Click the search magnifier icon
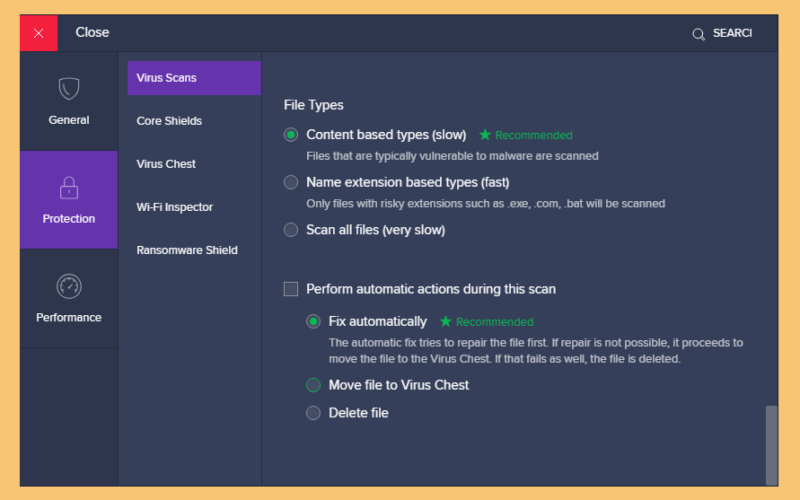Screen dimensions: 800x500 [x=698, y=34]
